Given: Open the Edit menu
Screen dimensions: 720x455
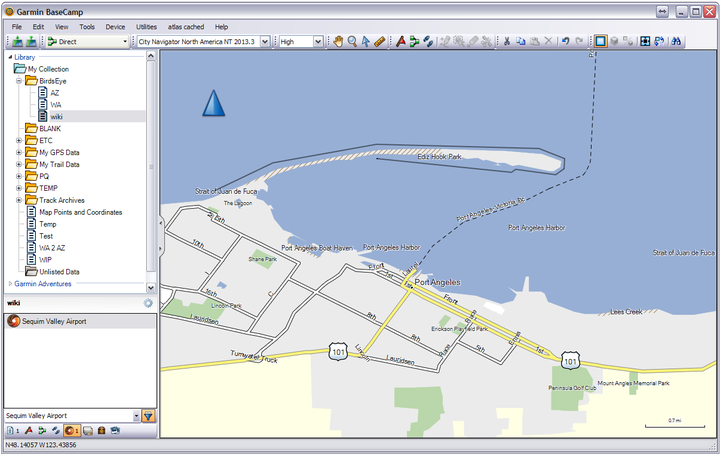Looking at the screenshot, I should 38,27.
